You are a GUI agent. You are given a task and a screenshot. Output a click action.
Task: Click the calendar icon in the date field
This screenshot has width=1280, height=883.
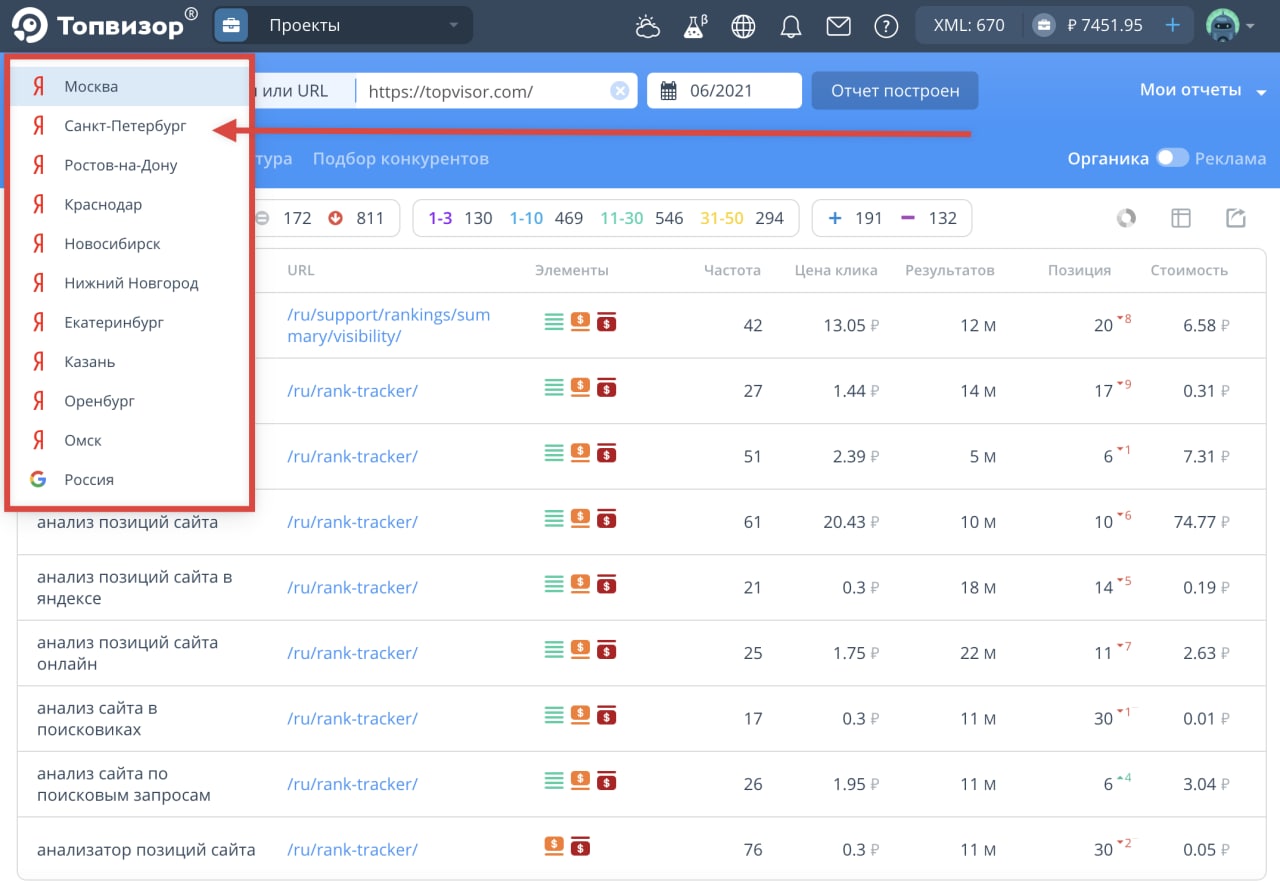[670, 91]
